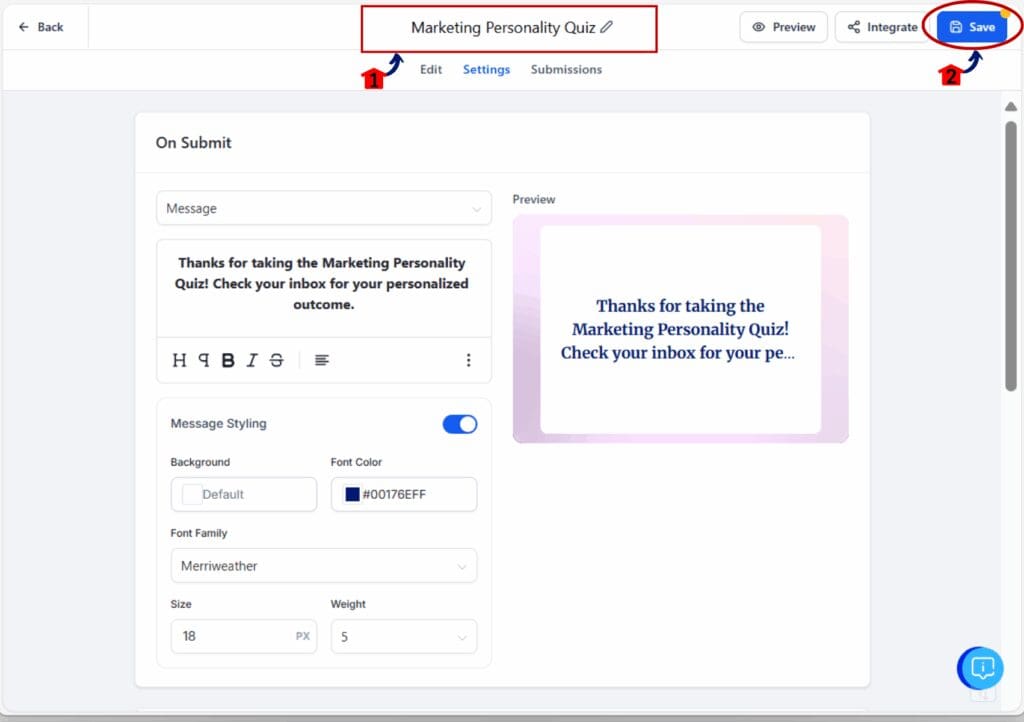
Task: Select the Heading format icon
Action: [x=179, y=359]
